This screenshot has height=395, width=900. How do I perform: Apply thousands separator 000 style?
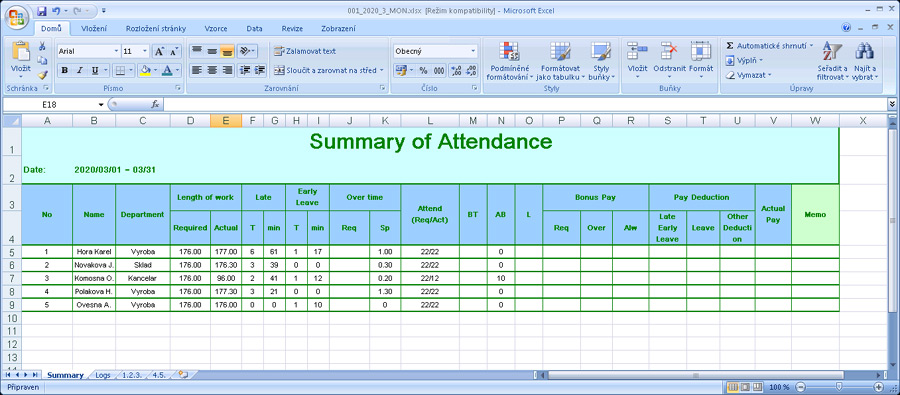pyautogui.click(x=439, y=70)
